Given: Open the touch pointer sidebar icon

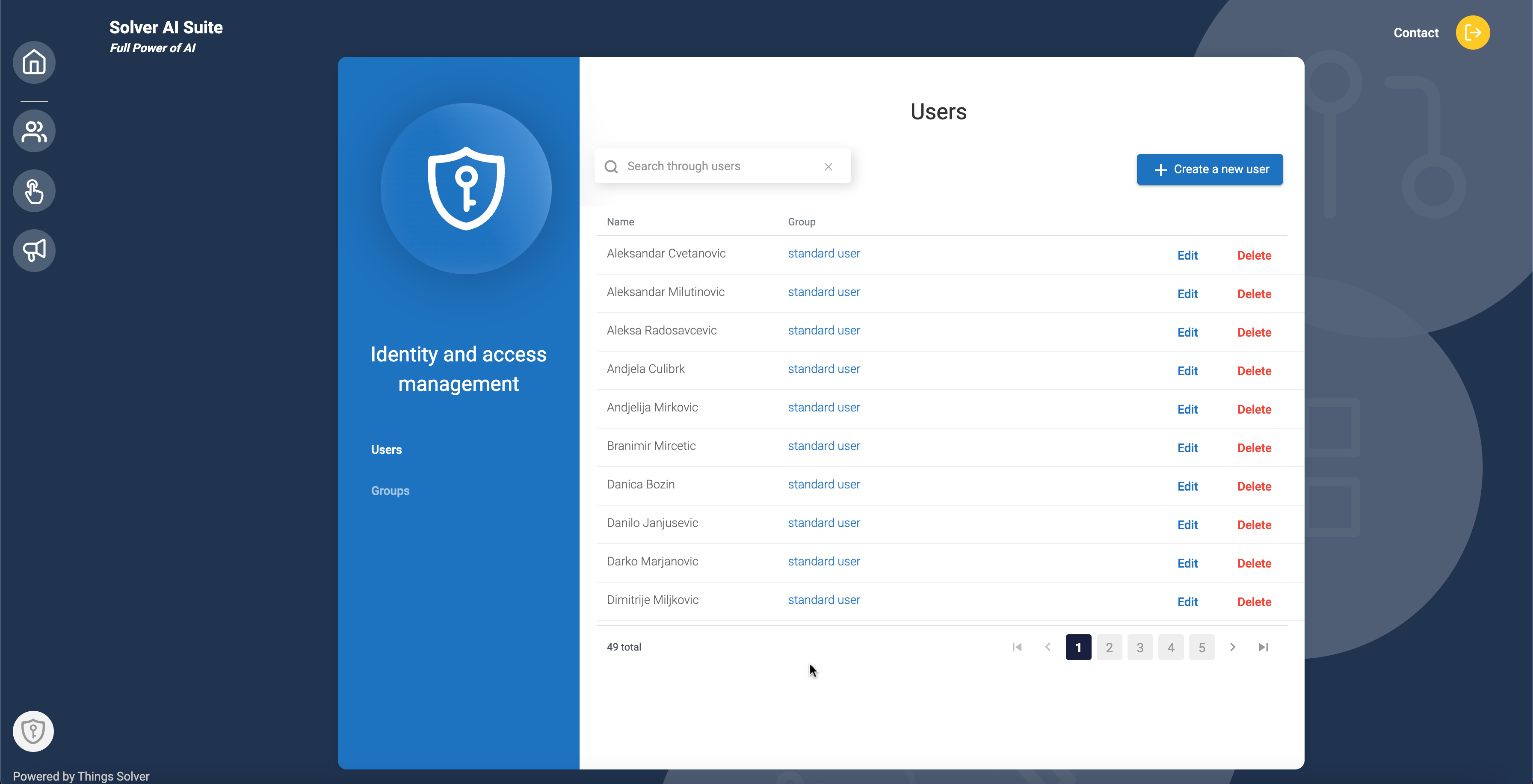Looking at the screenshot, I should click(34, 191).
